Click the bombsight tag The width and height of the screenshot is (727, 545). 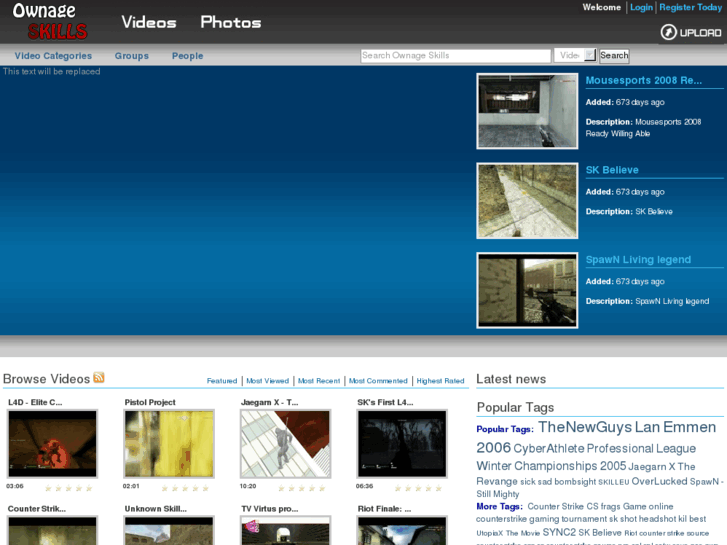pyautogui.click(x=575, y=482)
